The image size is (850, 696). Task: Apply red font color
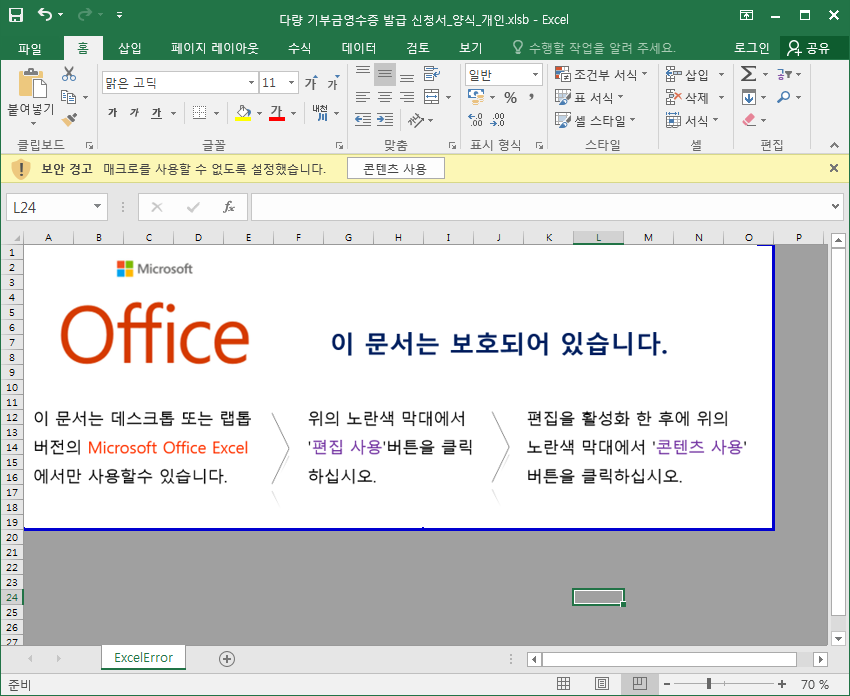coord(277,113)
